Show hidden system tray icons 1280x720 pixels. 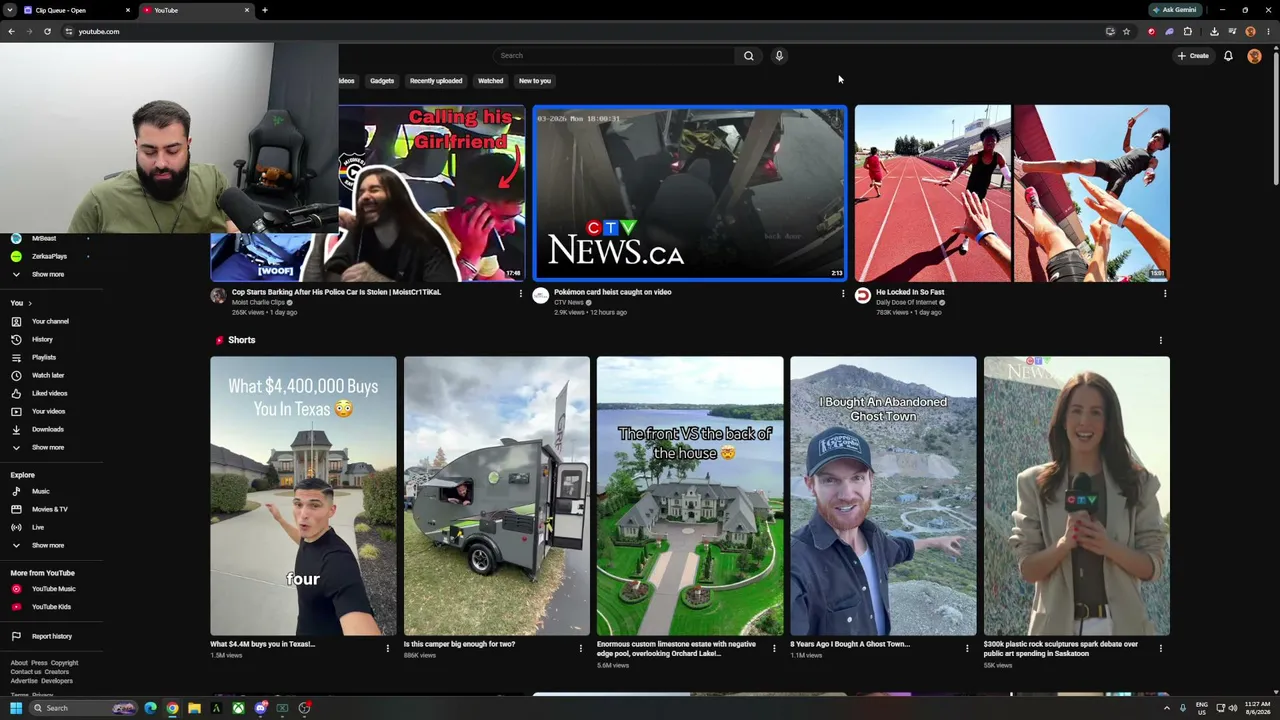pyautogui.click(x=1166, y=708)
